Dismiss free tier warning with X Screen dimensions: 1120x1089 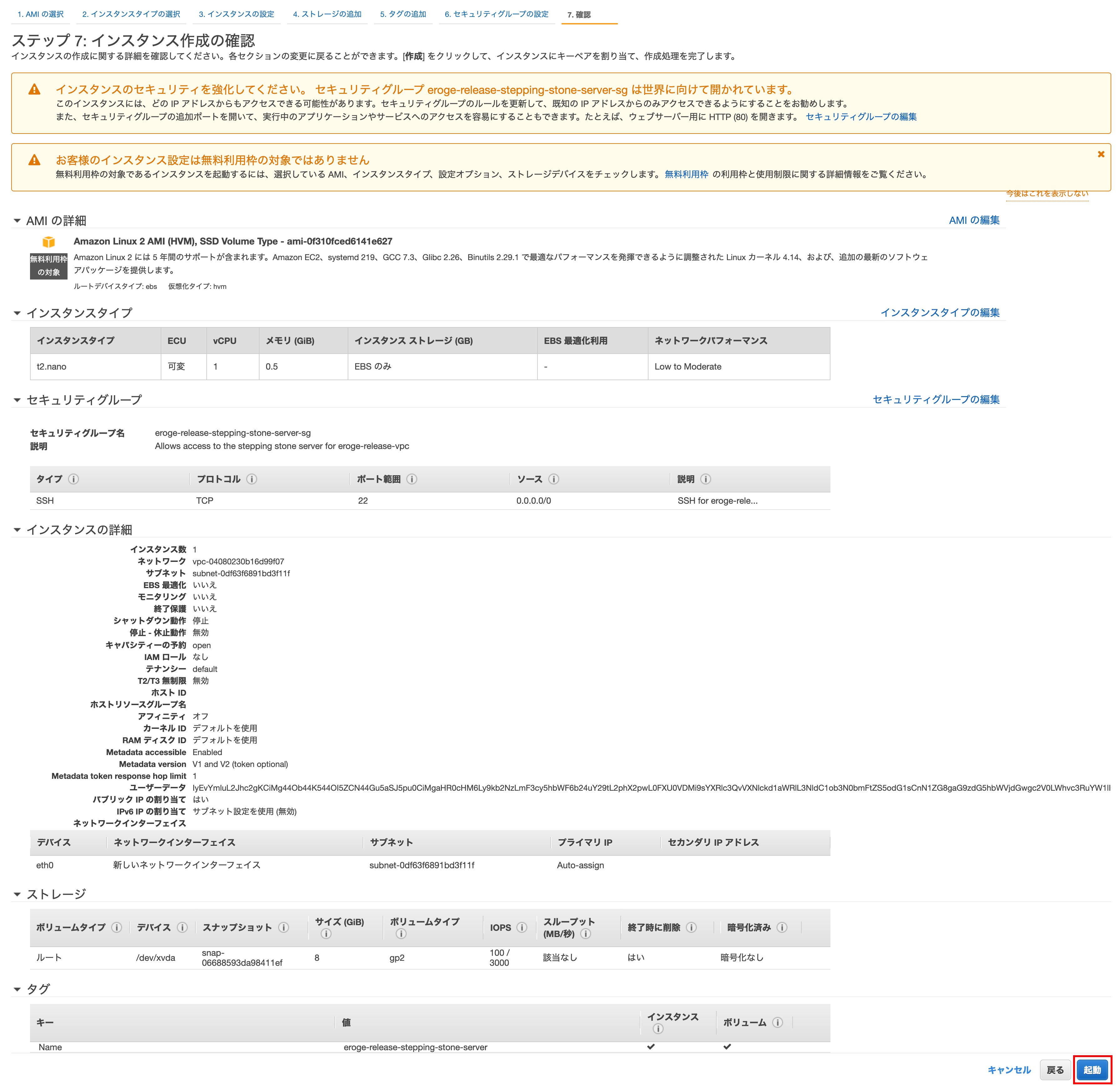click(x=1101, y=154)
